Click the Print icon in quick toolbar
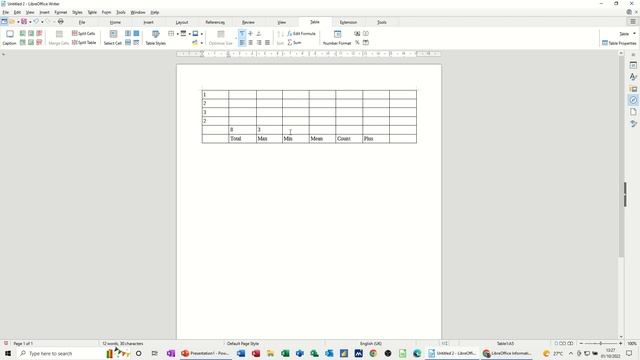 tap(60, 21)
